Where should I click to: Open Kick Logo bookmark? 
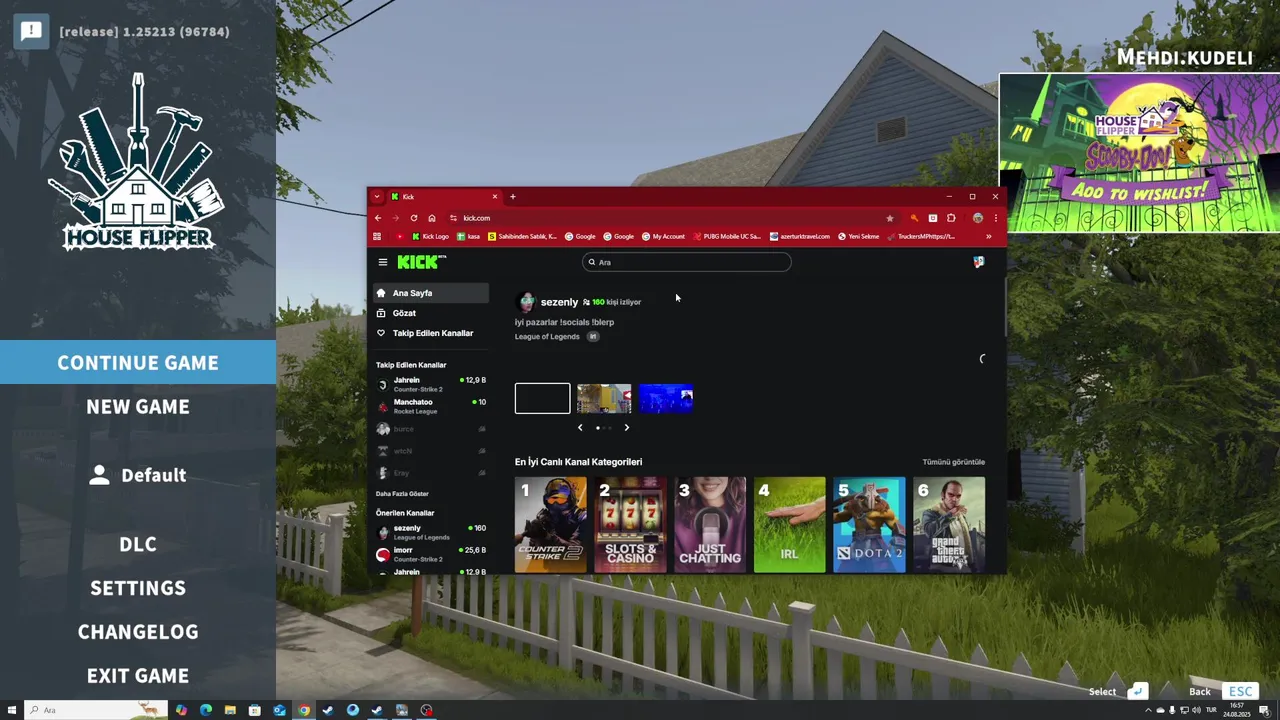[430, 237]
